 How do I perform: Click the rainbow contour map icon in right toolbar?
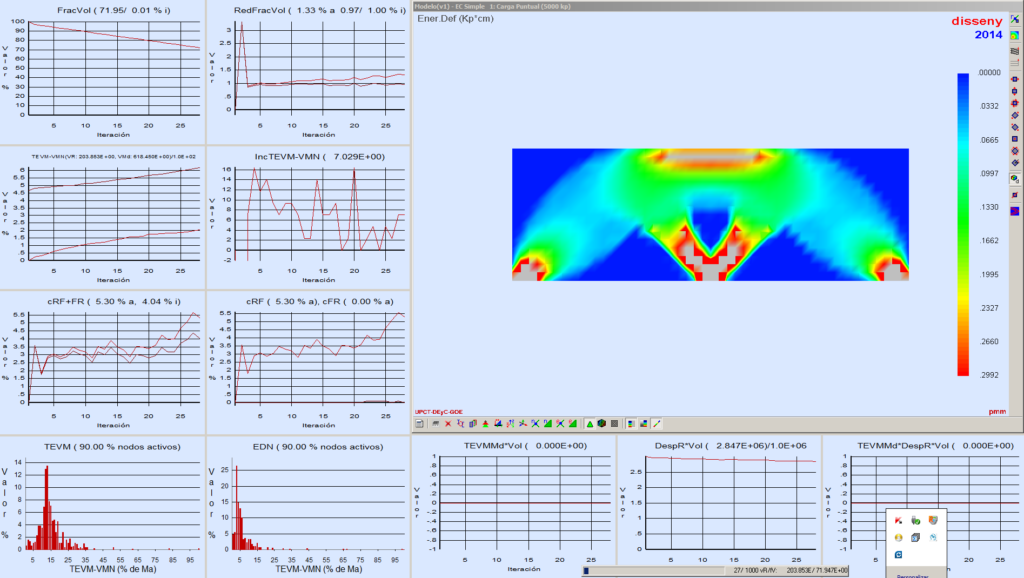pyautogui.click(x=1015, y=35)
